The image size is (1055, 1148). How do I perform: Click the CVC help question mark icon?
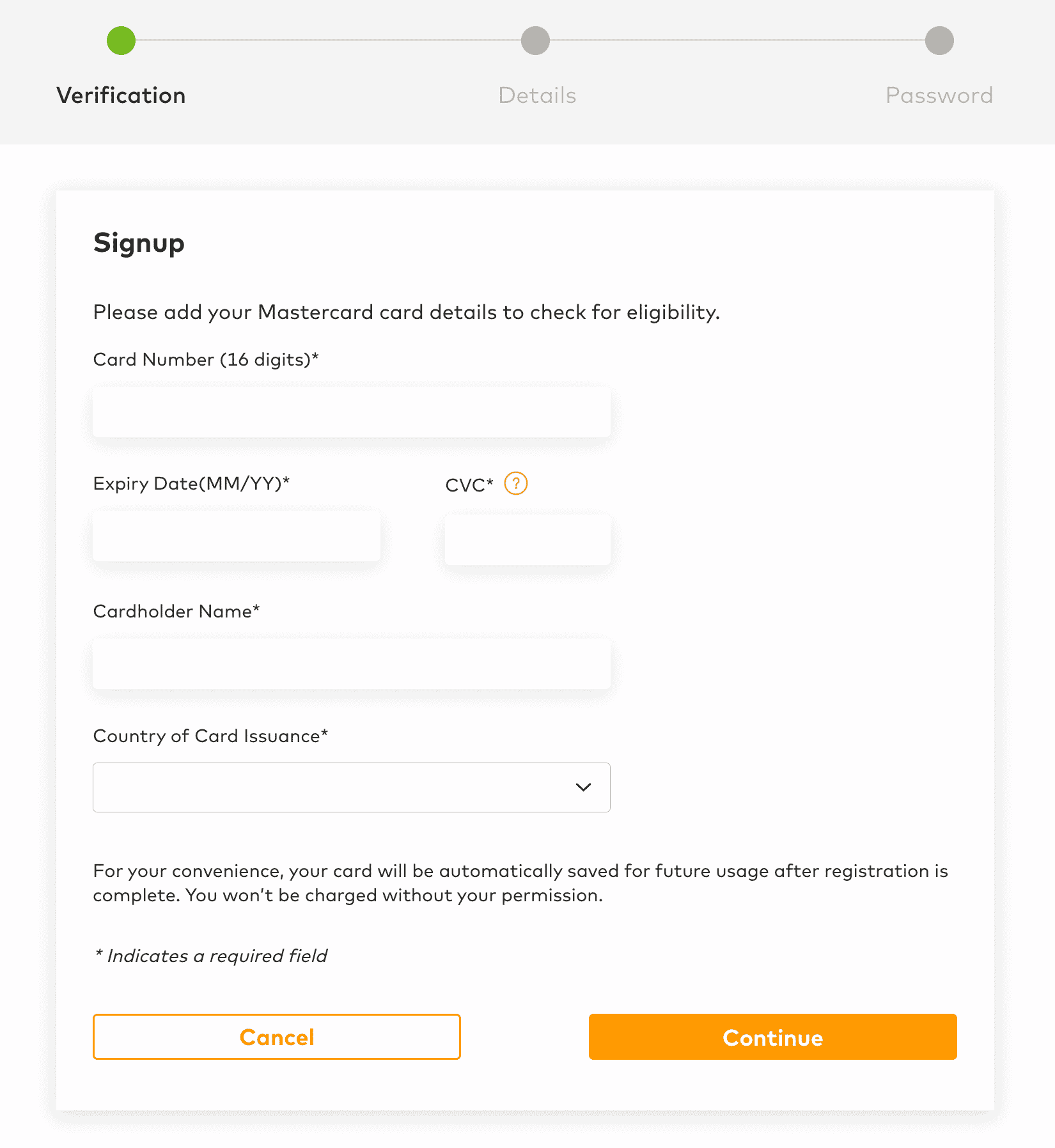[515, 484]
